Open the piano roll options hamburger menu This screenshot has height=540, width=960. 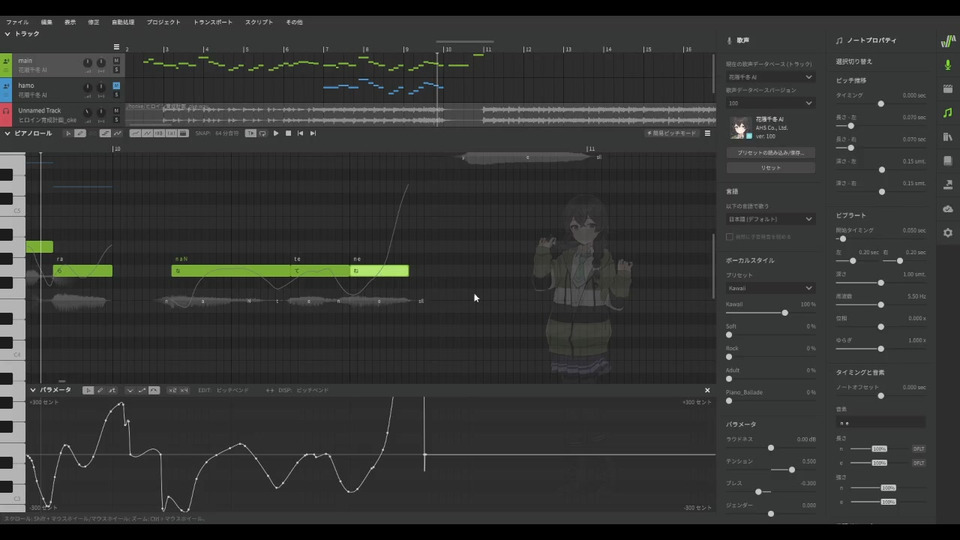(707, 133)
